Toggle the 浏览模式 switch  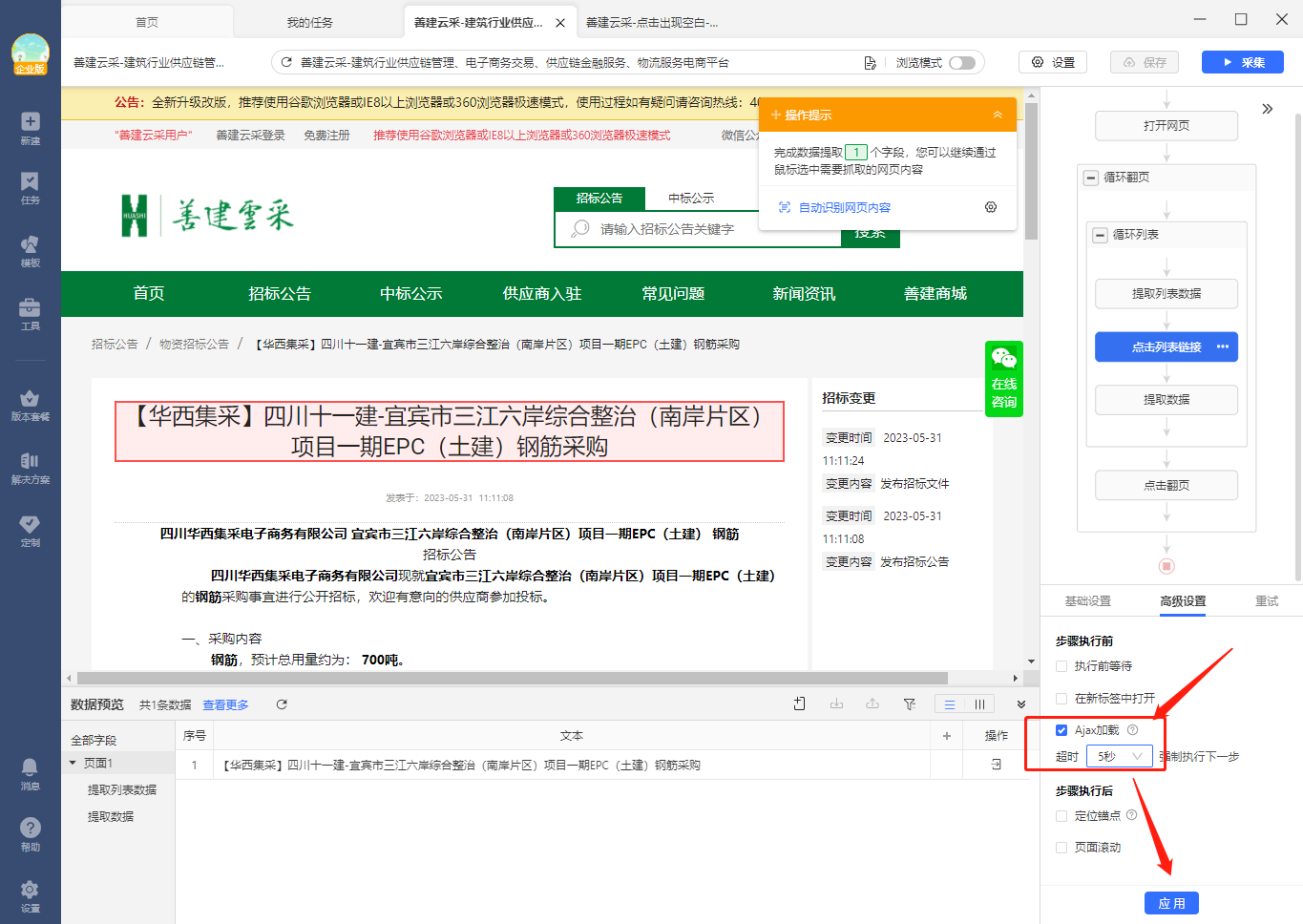(x=962, y=63)
